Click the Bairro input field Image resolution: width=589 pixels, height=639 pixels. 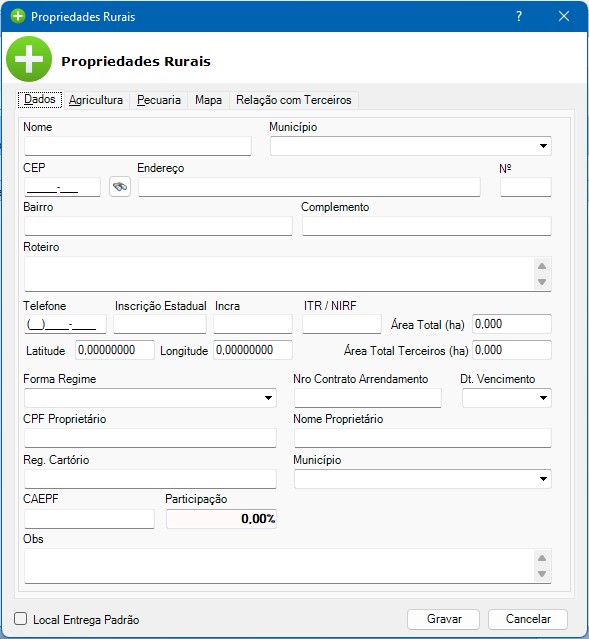tap(158, 226)
